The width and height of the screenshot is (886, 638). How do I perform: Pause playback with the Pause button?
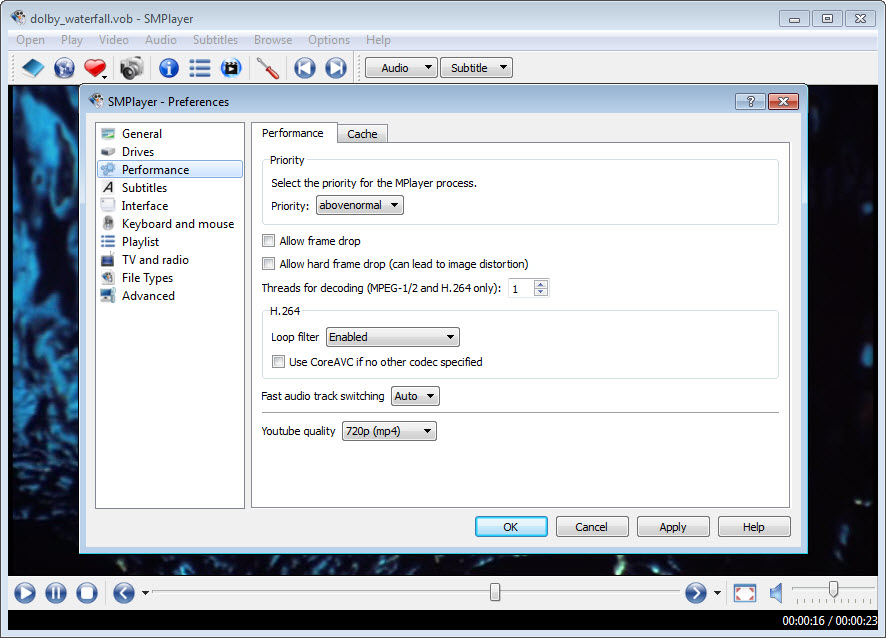[x=55, y=593]
